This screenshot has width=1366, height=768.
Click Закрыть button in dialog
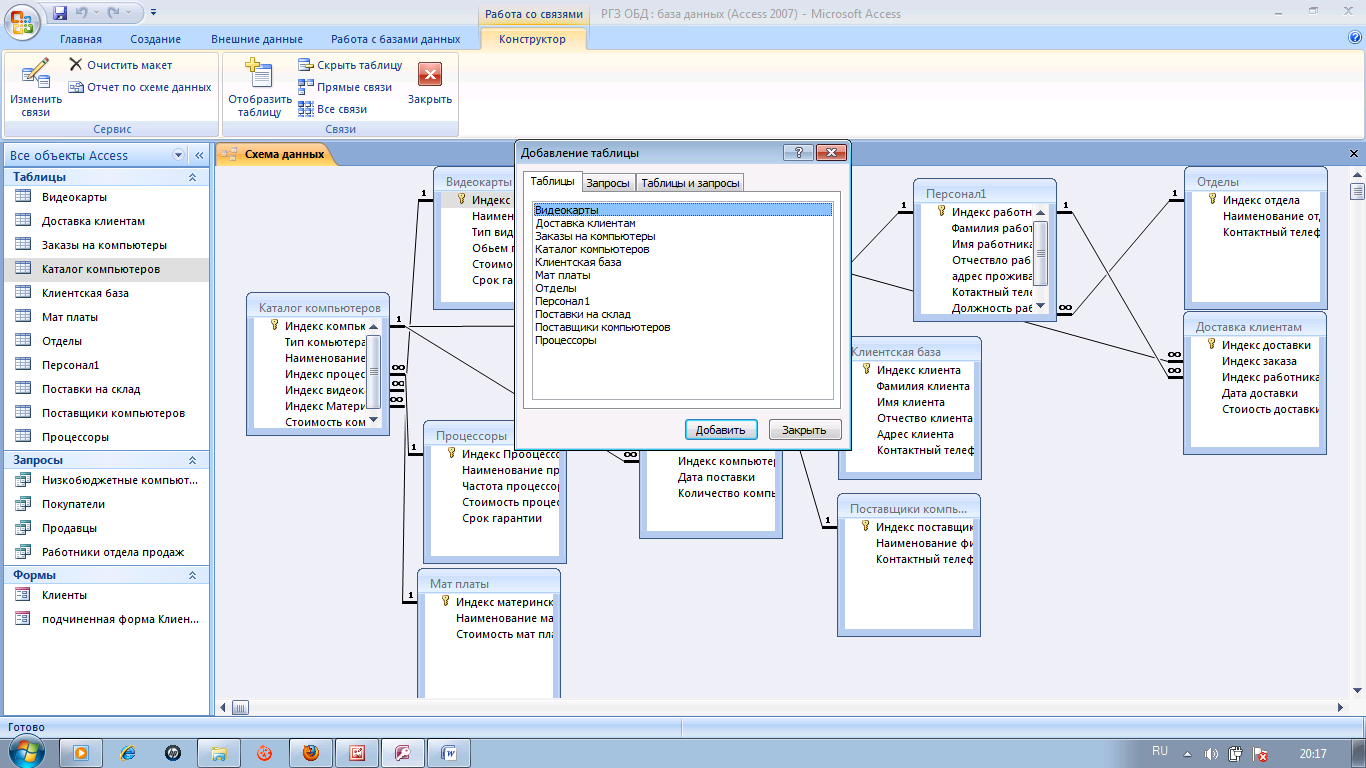(x=805, y=430)
